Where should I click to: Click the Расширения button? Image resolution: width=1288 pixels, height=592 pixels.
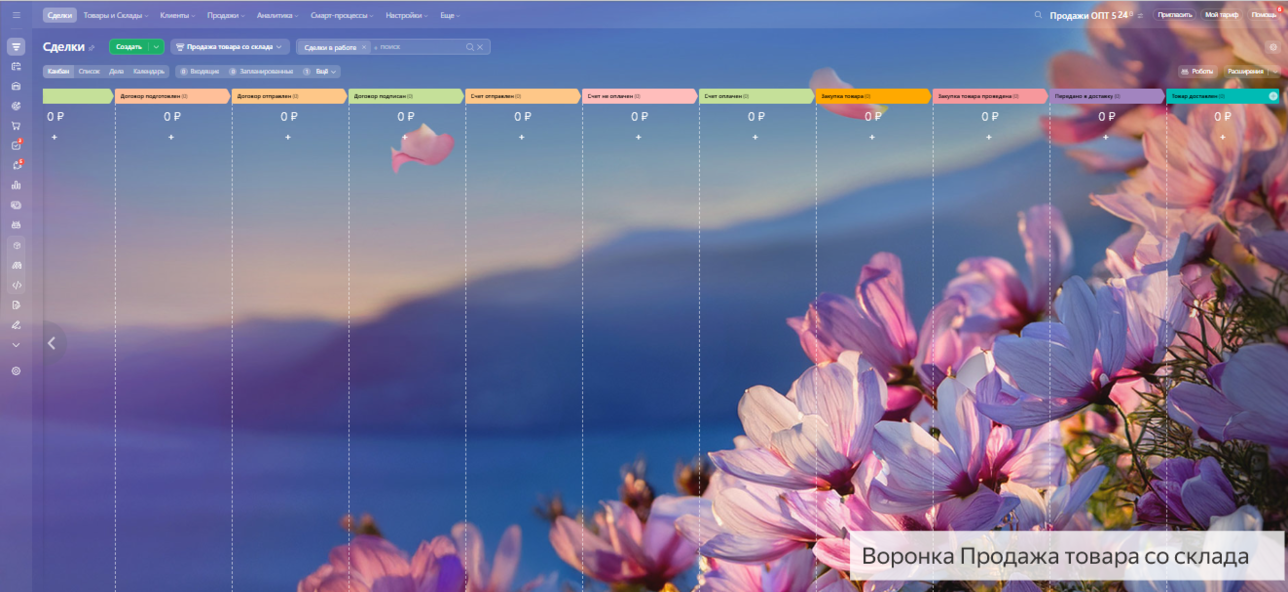coord(1246,72)
